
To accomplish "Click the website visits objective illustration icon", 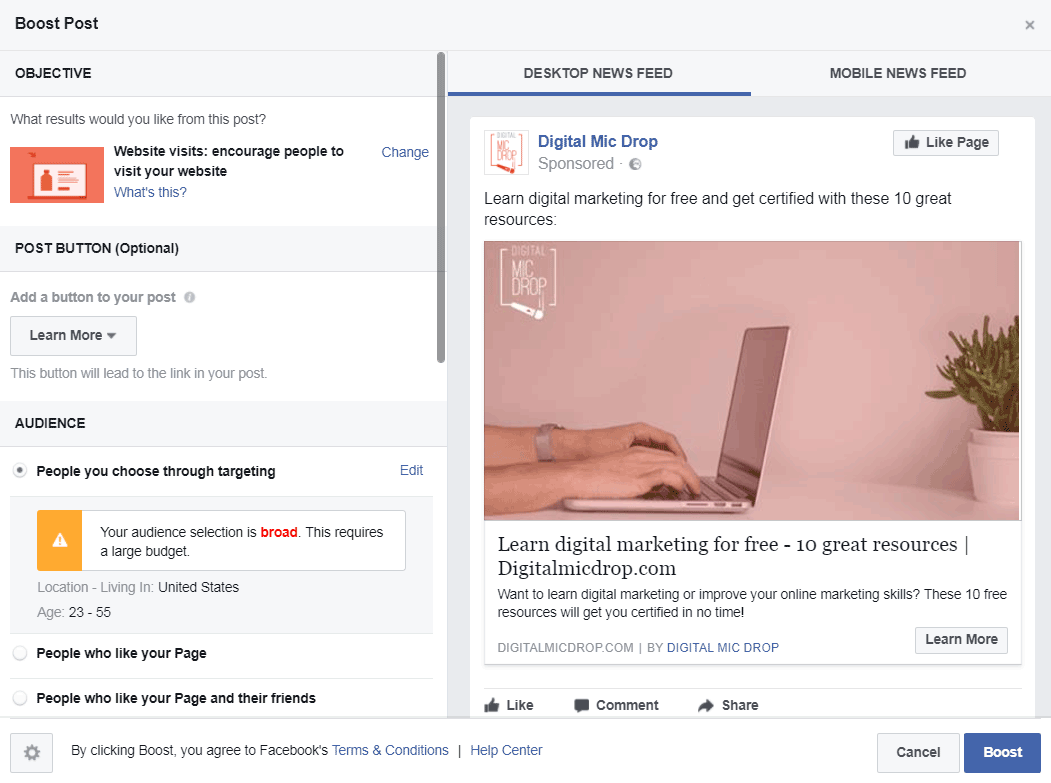I will [x=57, y=175].
